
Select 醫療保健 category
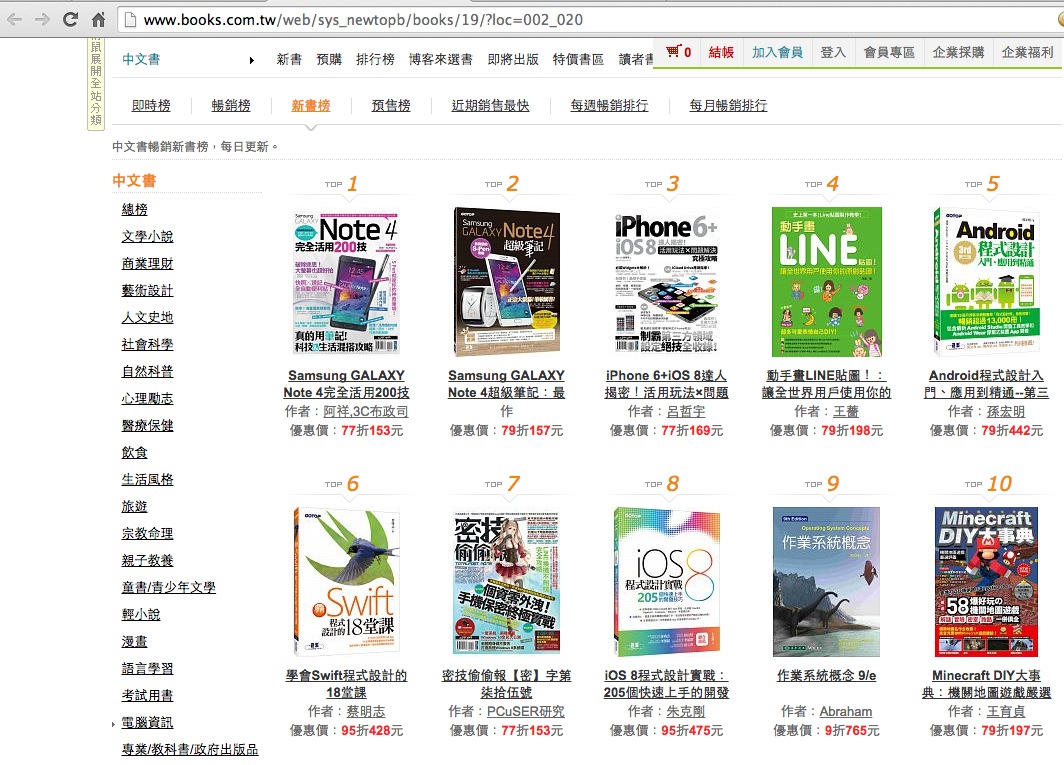147,426
